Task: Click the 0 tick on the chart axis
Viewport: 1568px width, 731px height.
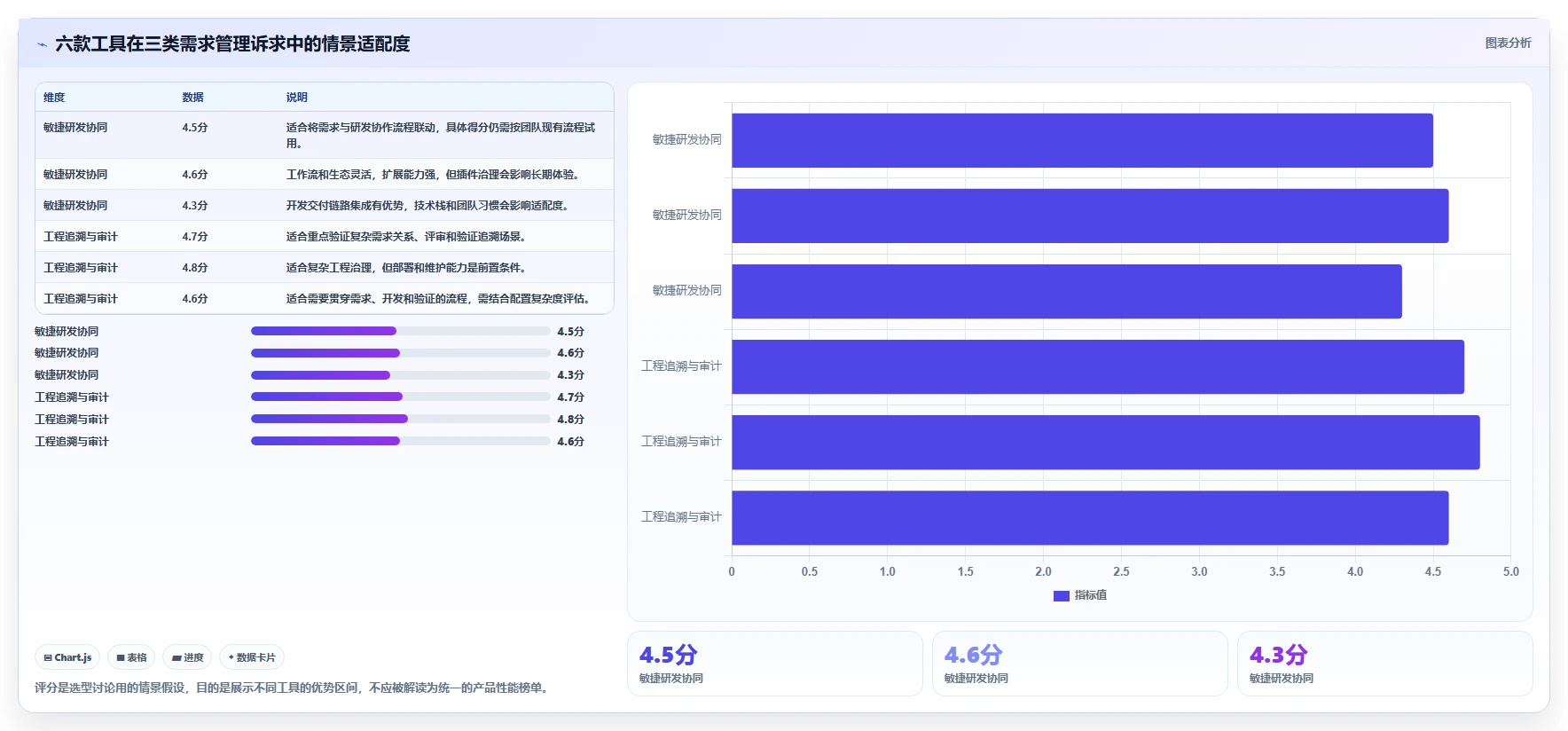Action: pyautogui.click(x=732, y=572)
